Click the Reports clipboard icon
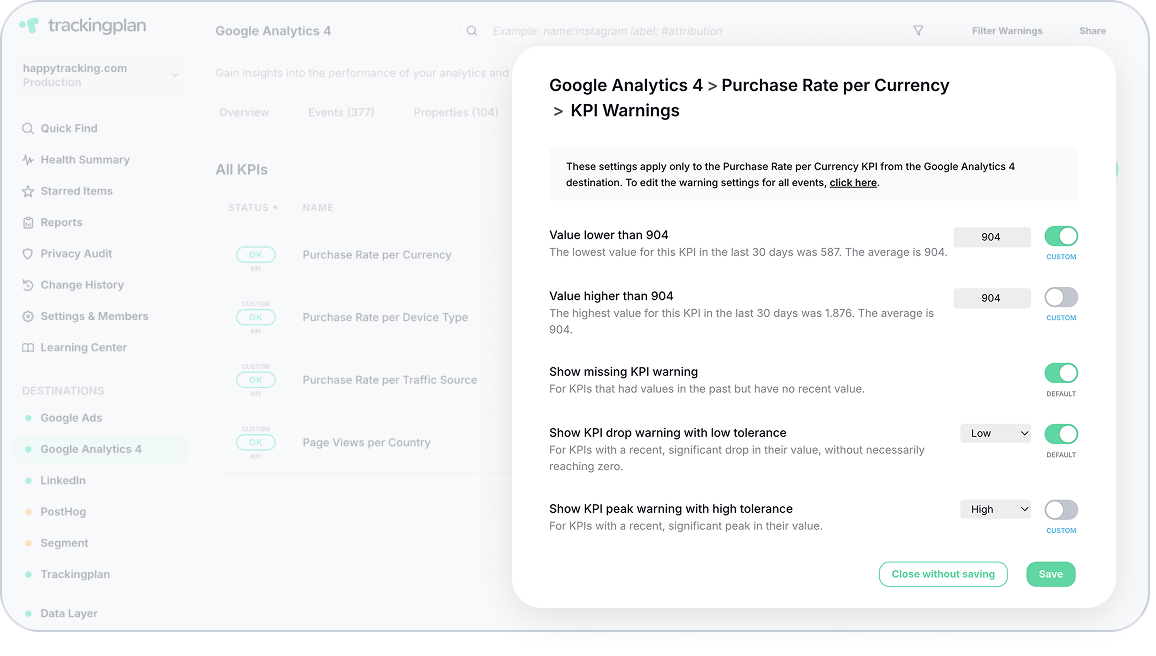Viewport: 1156px width, 656px height. point(28,223)
